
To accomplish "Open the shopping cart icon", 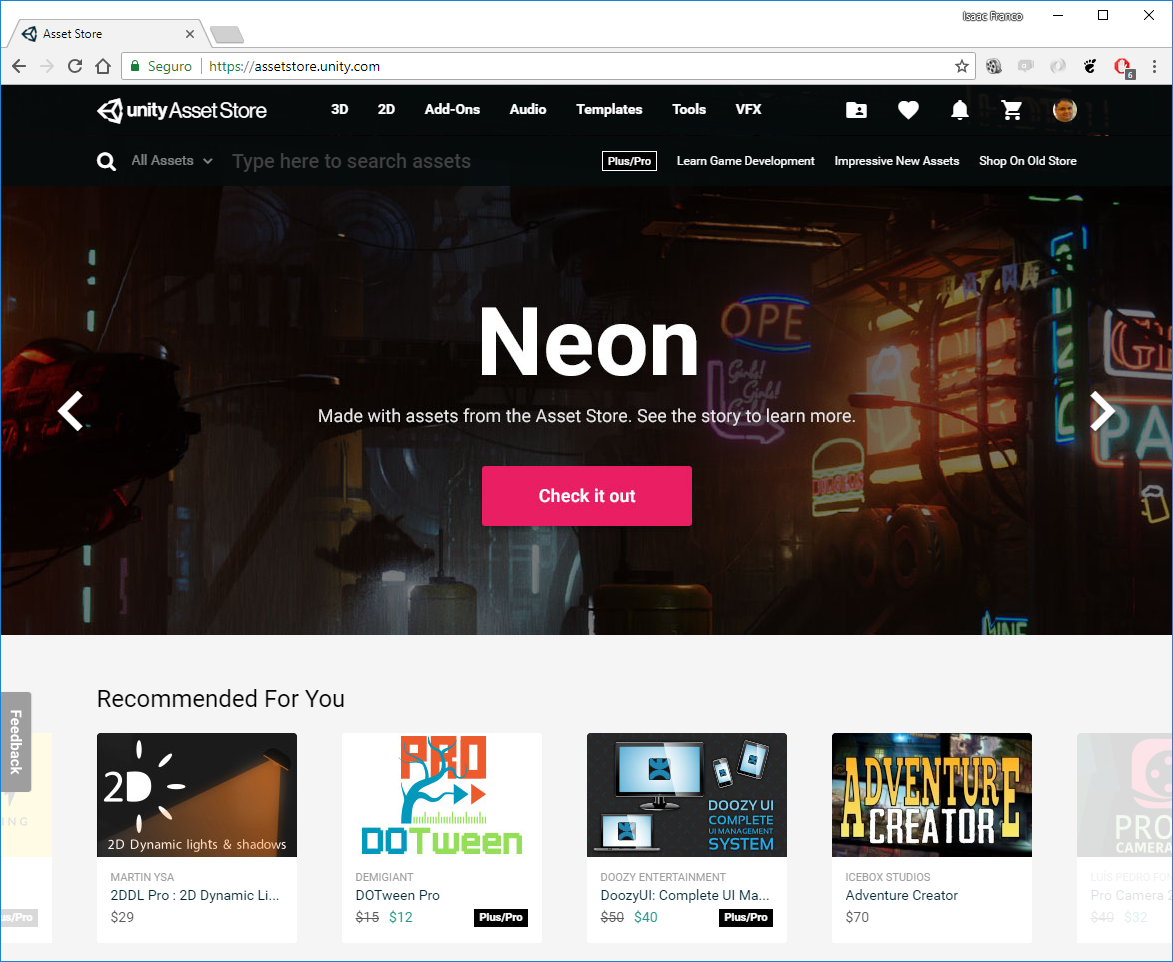I will [x=1011, y=111].
